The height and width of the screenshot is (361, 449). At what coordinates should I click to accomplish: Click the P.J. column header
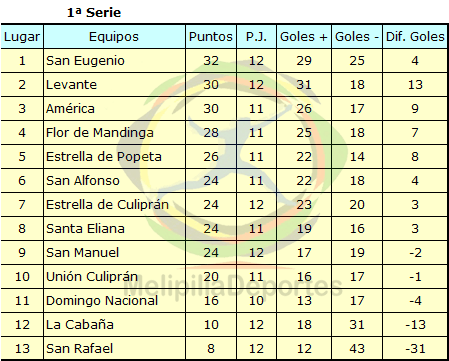click(x=256, y=37)
